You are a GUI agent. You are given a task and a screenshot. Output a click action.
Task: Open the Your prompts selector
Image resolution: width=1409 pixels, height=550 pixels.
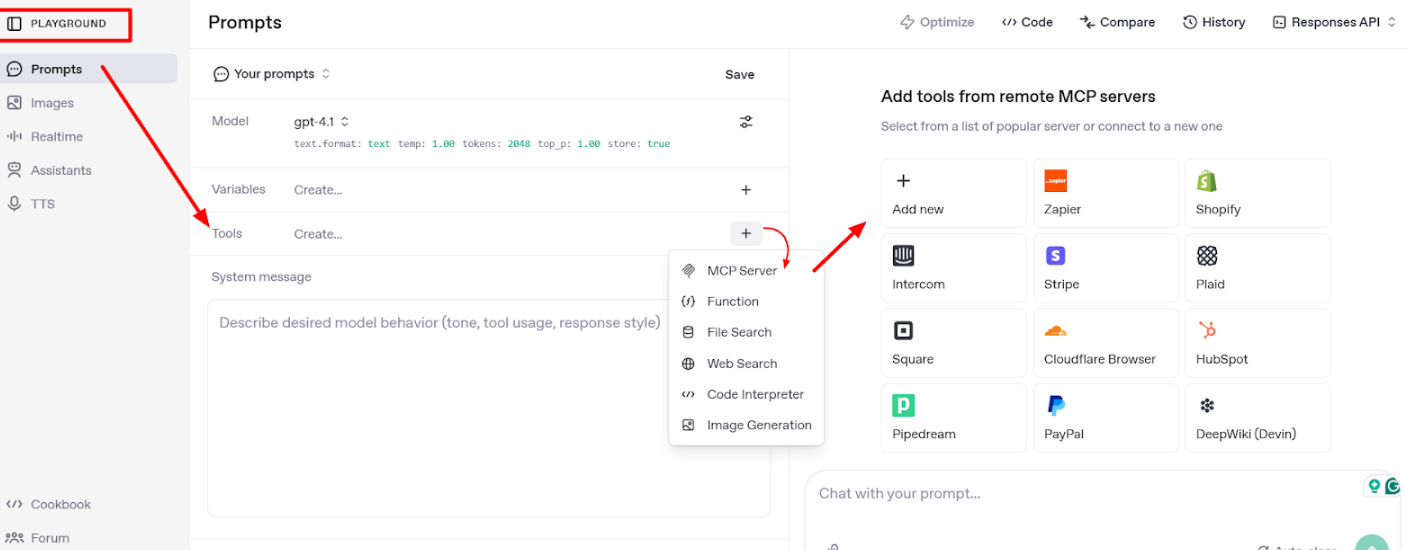272,74
